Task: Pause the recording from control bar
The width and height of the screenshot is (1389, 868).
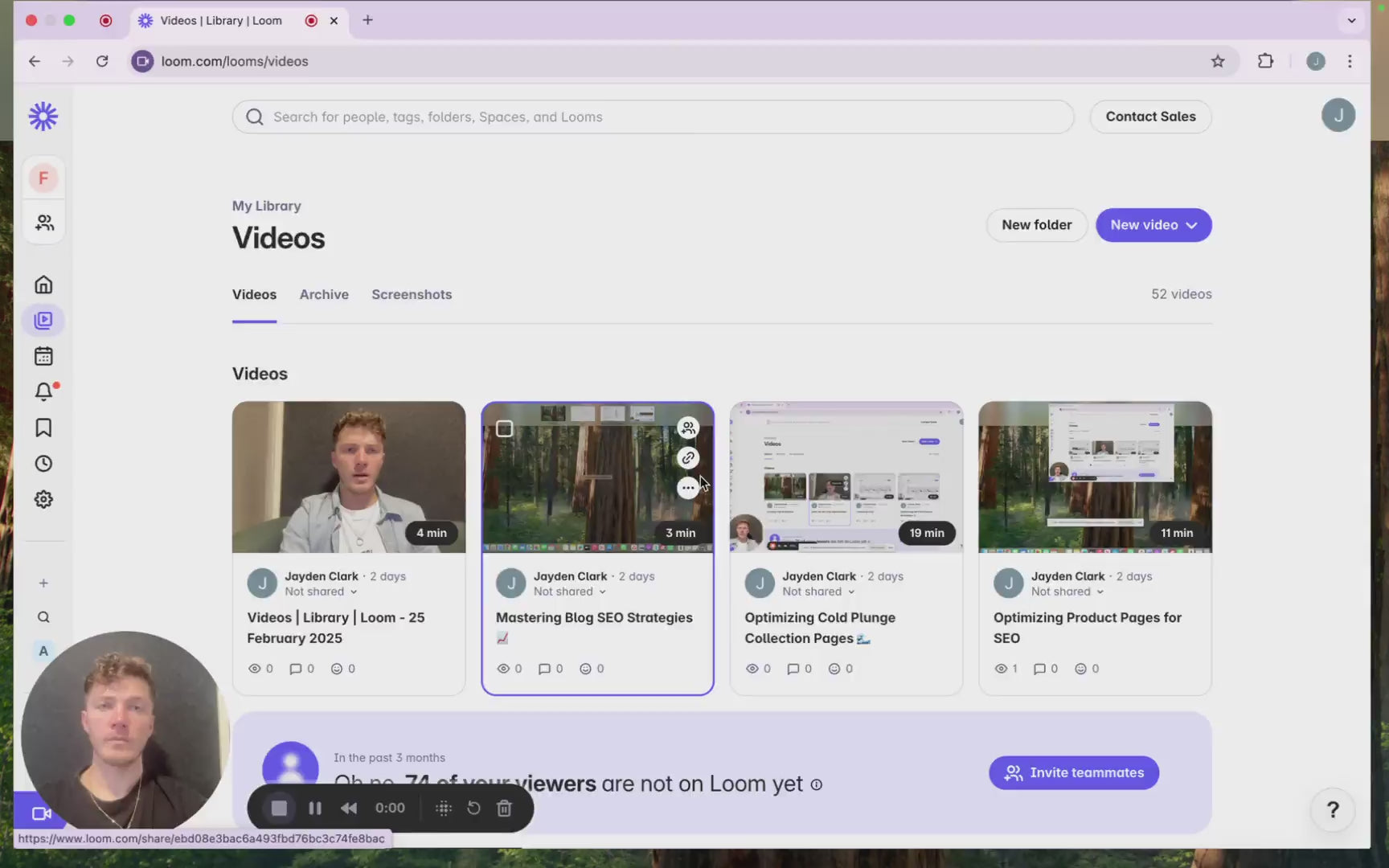Action: (315, 809)
